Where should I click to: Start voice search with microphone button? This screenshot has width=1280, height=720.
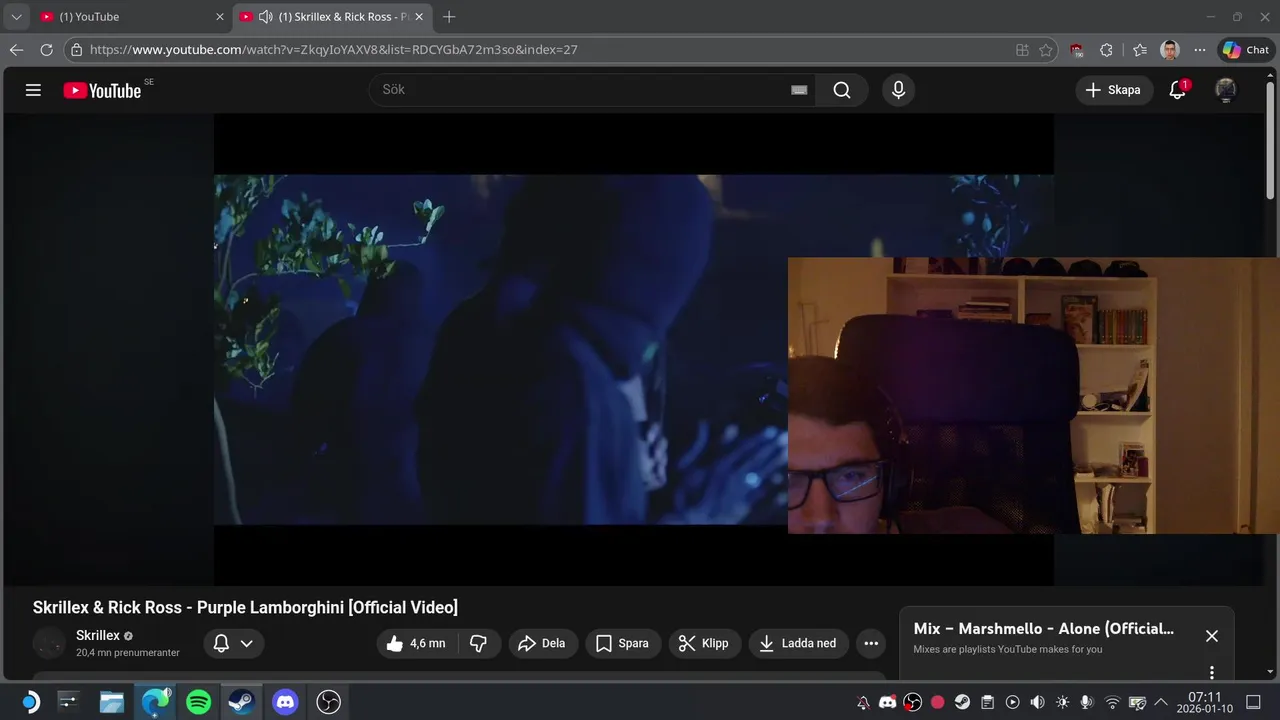tap(898, 90)
